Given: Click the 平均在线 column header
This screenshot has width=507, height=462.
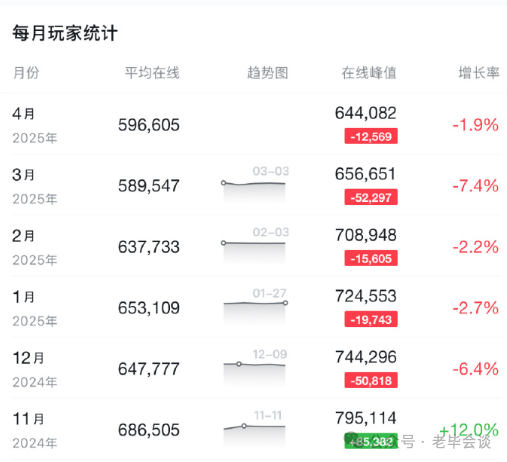Looking at the screenshot, I should [x=152, y=73].
